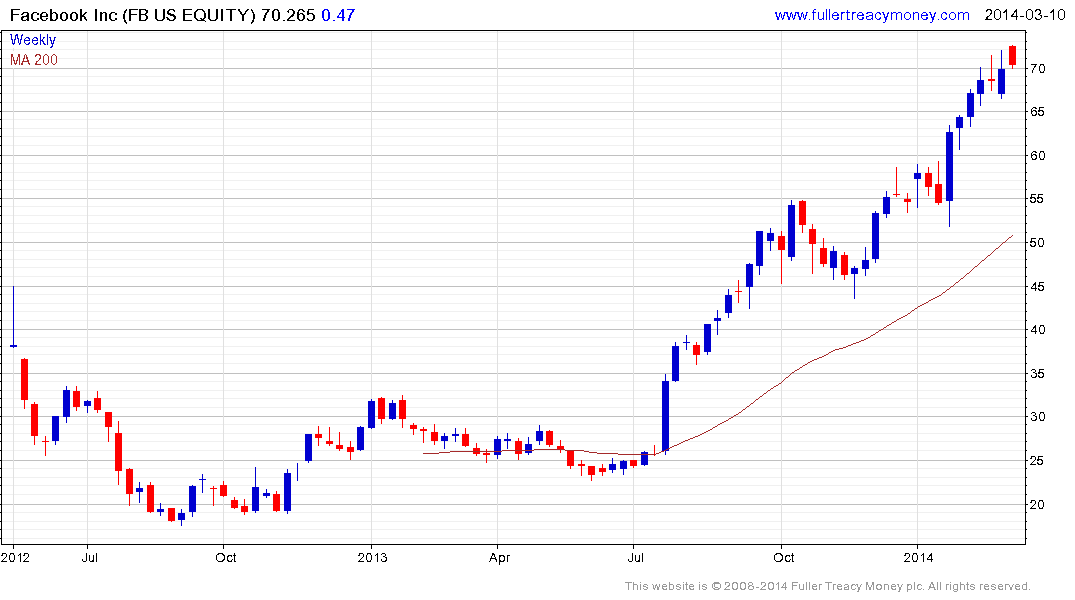This screenshot has height=600, width=1075.
Task: Click the 'MA 200' legend label
Action: [x=34, y=60]
